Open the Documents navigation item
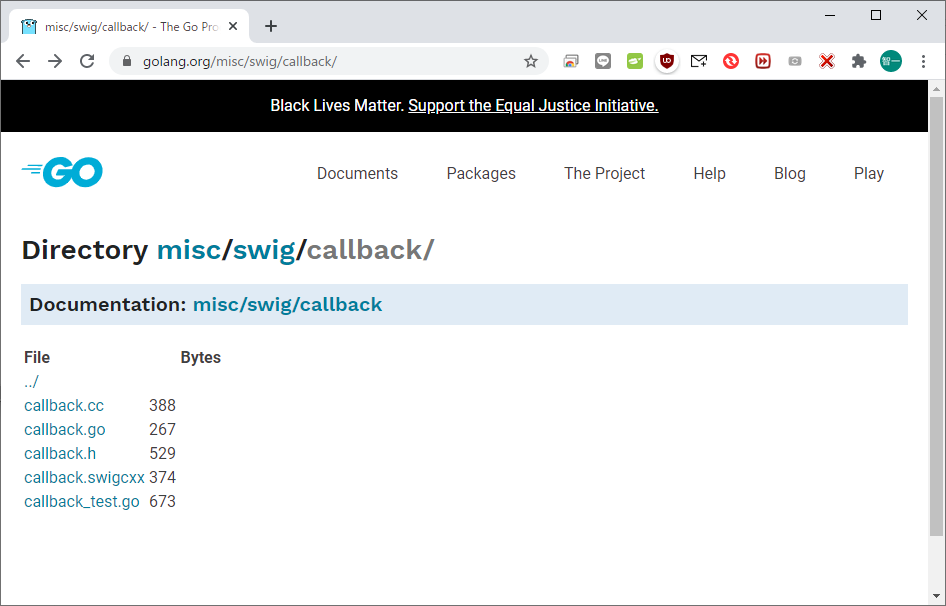The image size is (946, 606). [357, 173]
